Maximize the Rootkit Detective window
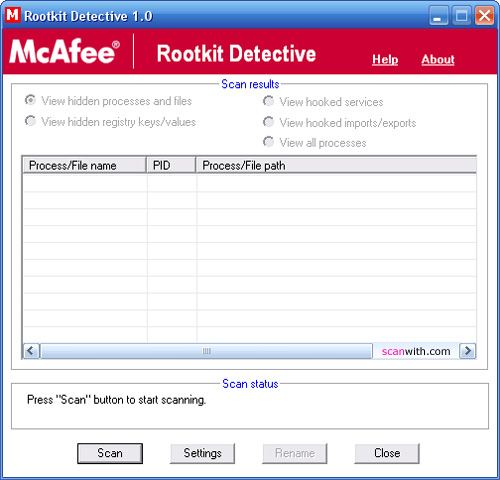 pyautogui.click(x=462, y=16)
